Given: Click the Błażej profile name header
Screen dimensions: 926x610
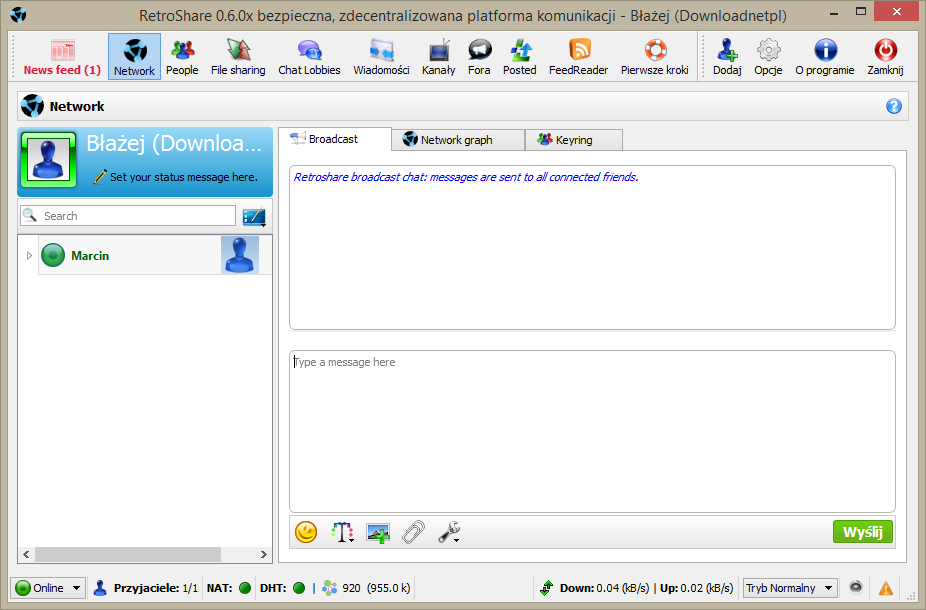Looking at the screenshot, I should point(174,143).
